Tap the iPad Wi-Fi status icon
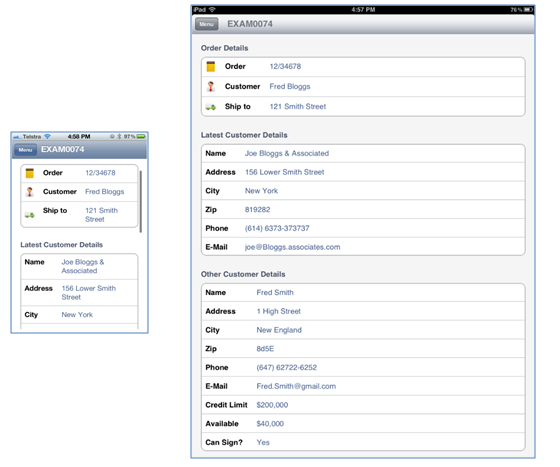The image size is (560, 467). (212, 10)
